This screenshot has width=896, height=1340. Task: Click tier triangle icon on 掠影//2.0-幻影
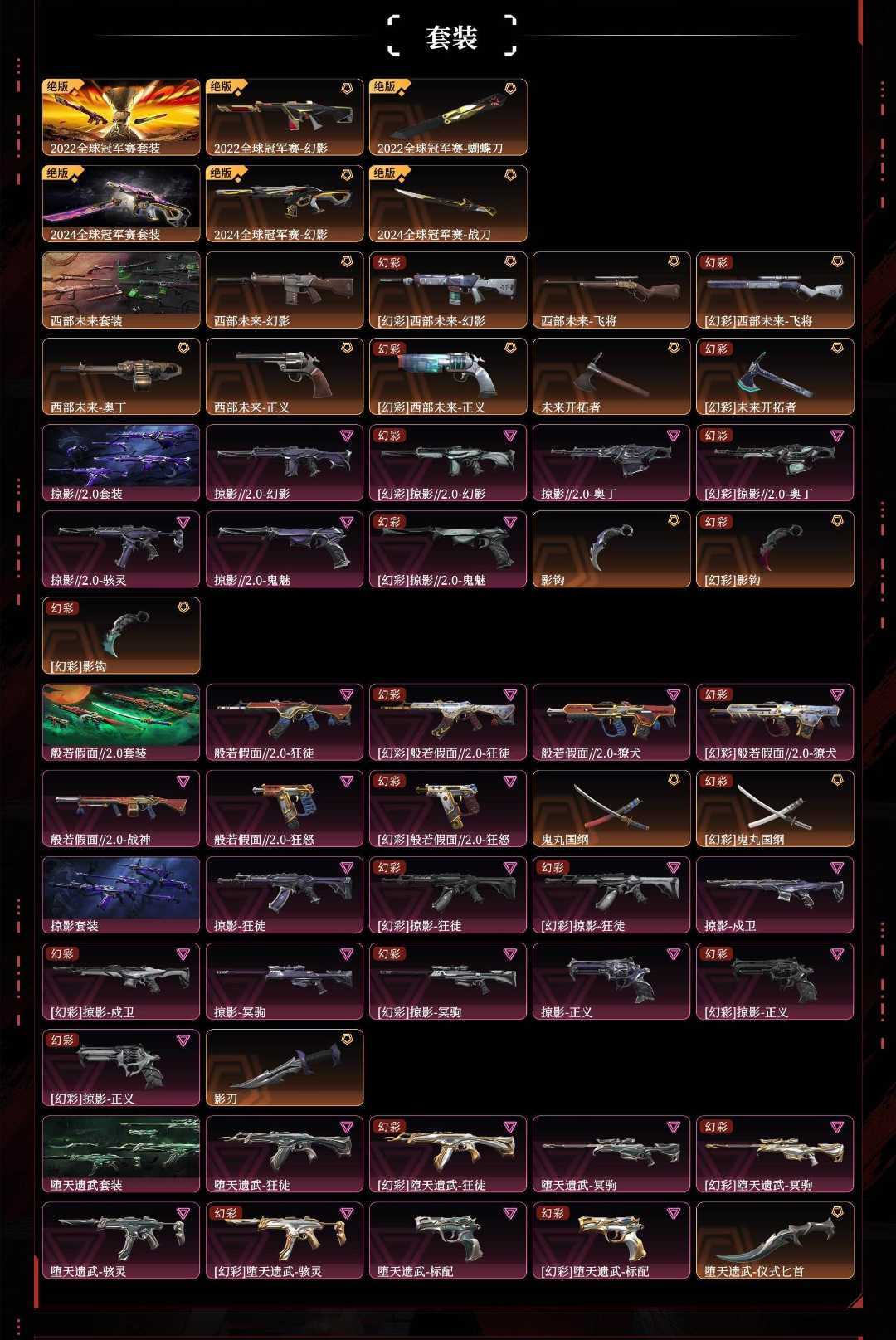tap(347, 435)
